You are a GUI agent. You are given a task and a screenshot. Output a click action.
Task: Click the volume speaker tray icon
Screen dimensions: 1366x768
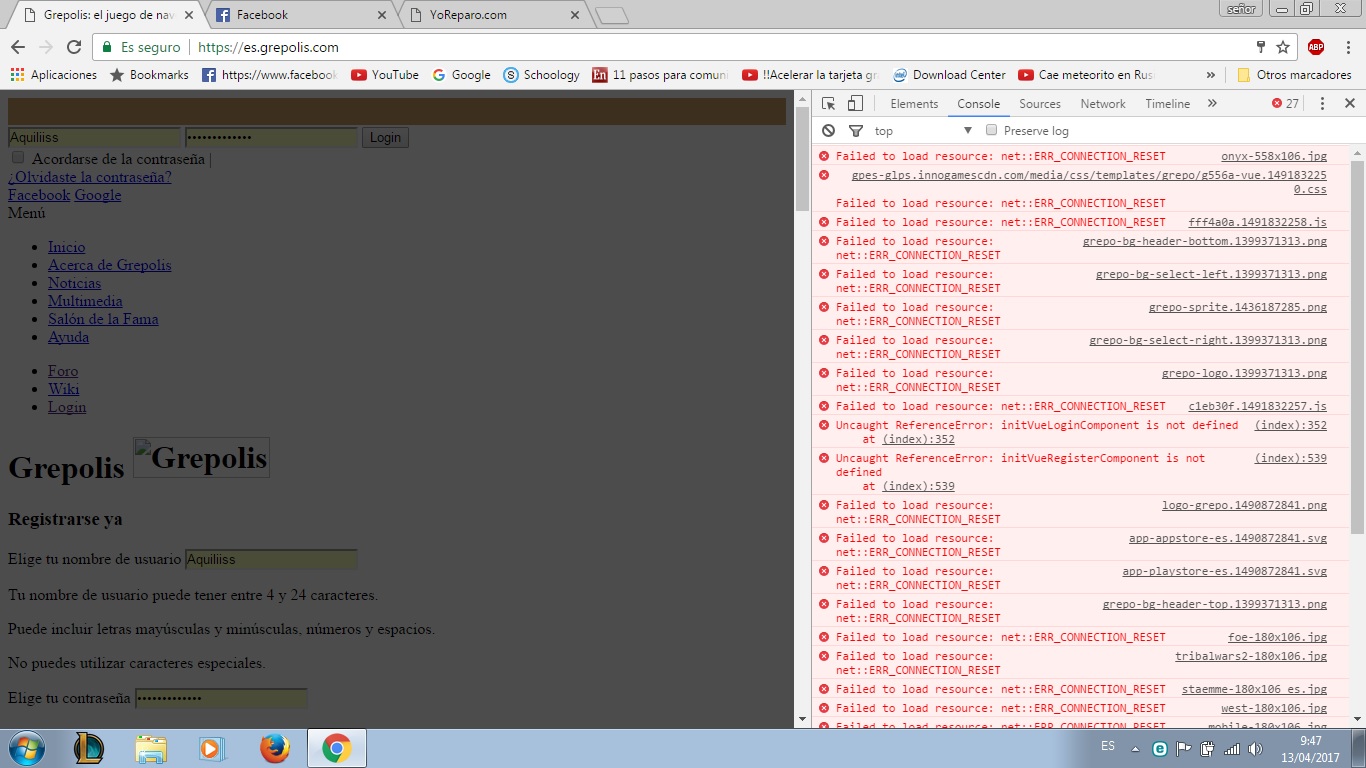point(1256,748)
